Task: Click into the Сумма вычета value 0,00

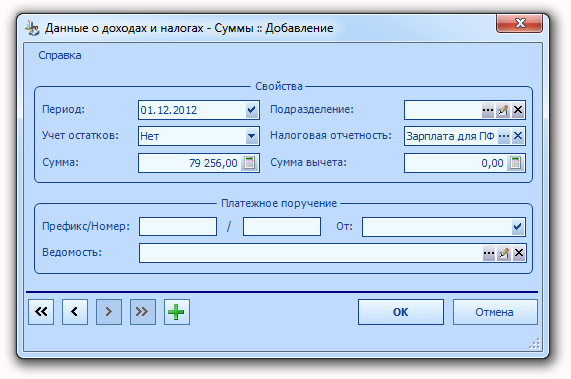Action: (492, 163)
